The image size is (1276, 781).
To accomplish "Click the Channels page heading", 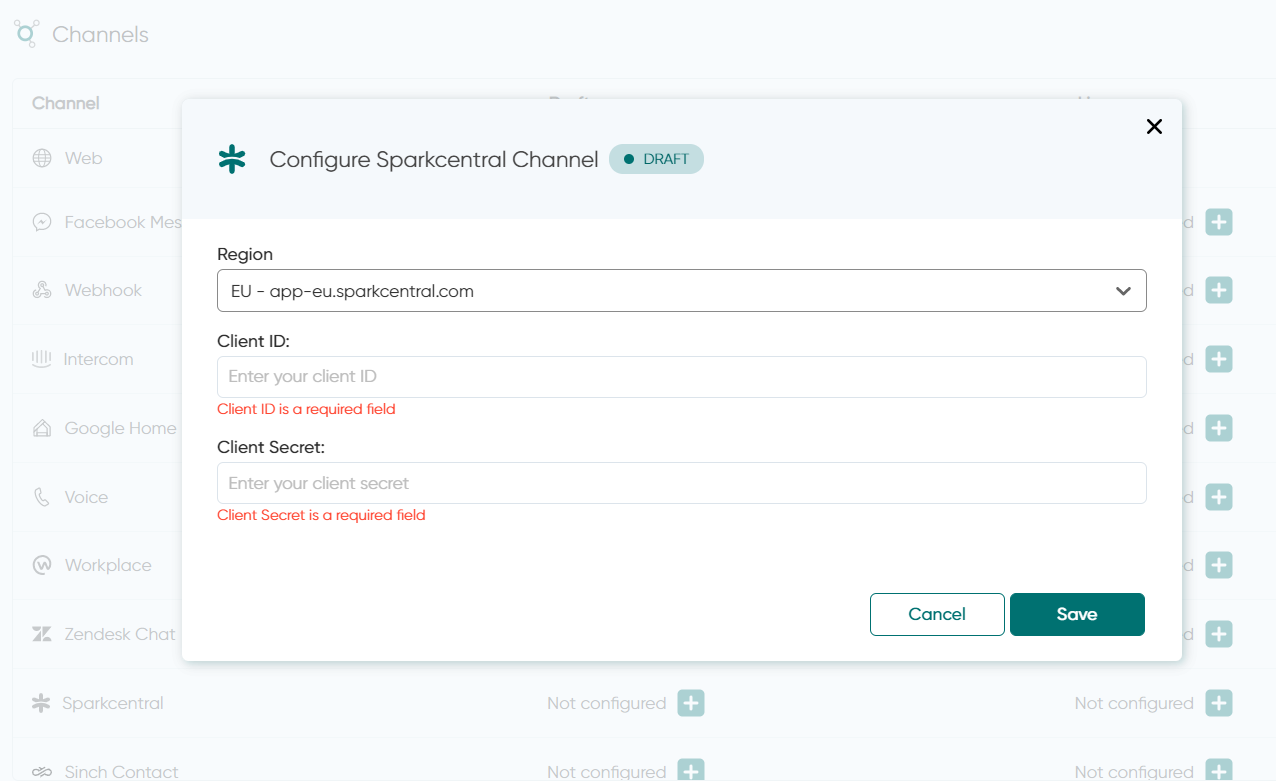I will (100, 34).
